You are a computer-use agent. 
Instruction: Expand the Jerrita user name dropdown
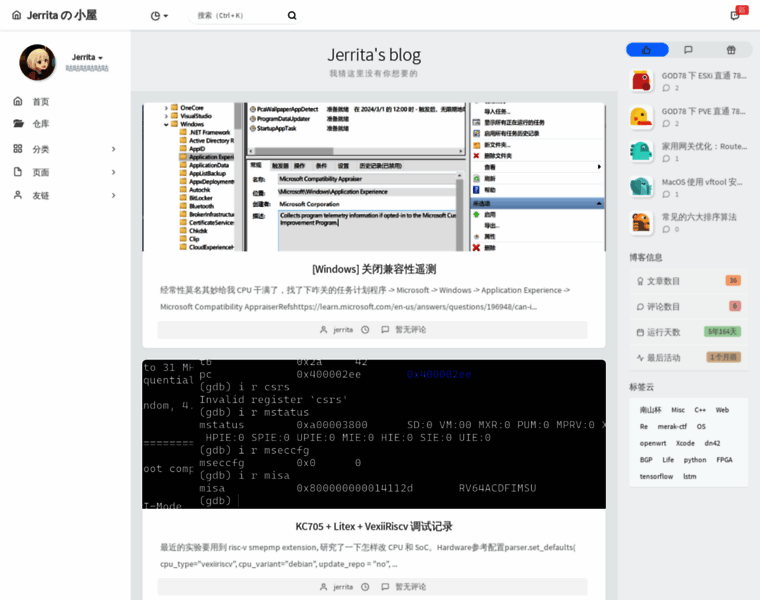(x=86, y=58)
